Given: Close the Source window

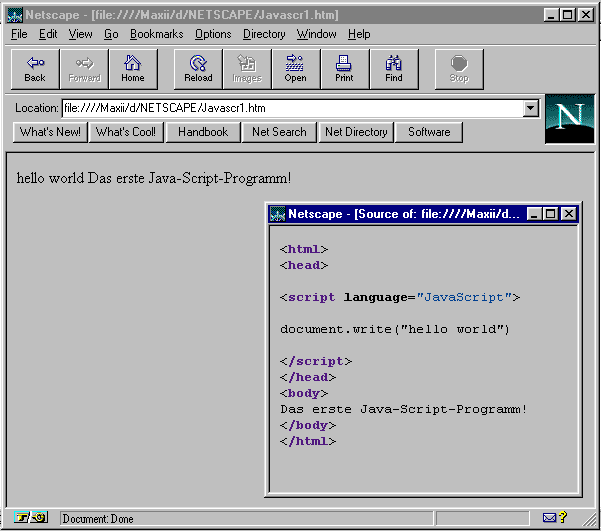Looking at the screenshot, I should 569,214.
